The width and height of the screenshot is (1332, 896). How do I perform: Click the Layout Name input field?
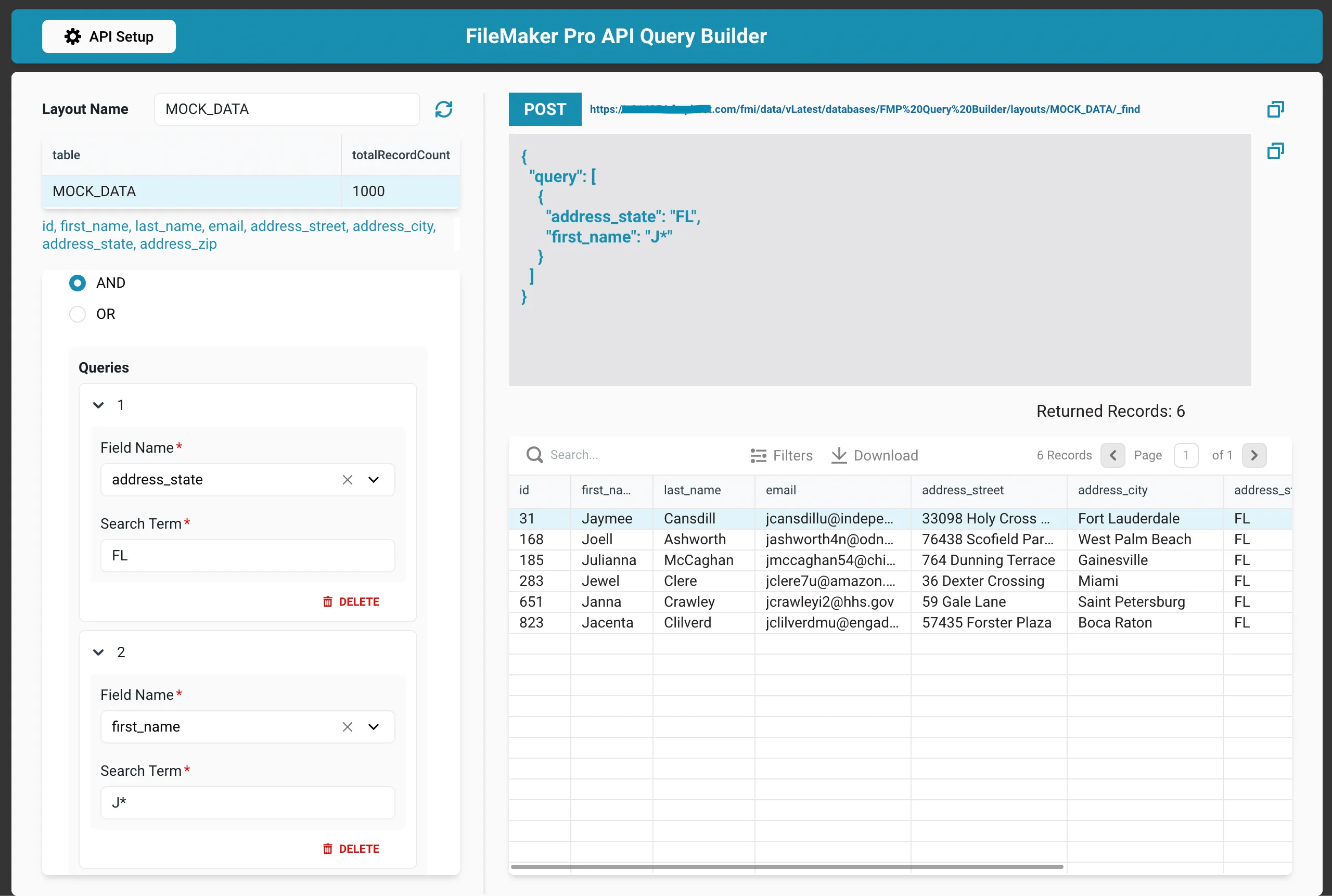coord(287,109)
